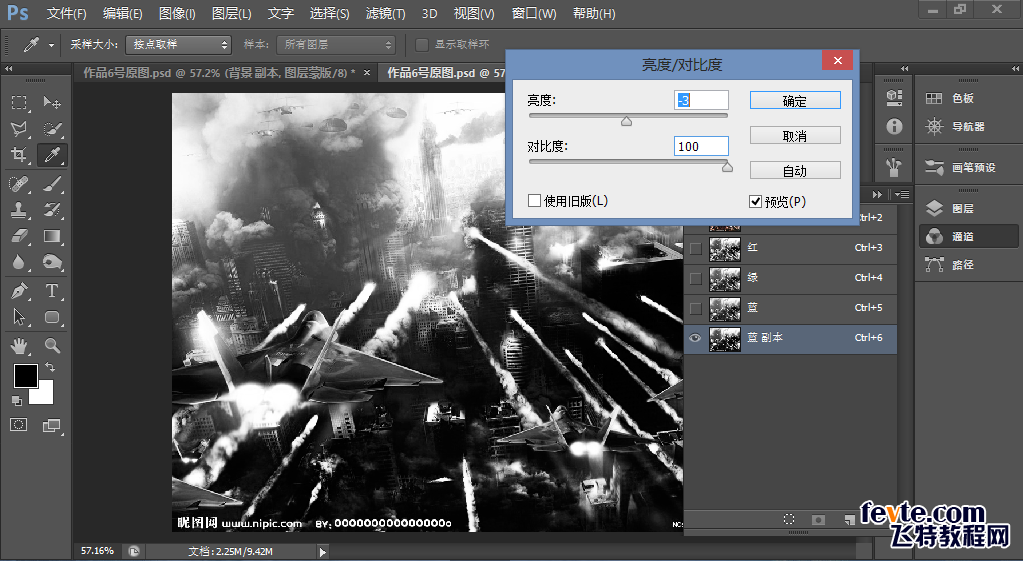Open 图像(I) menu
Image resolution: width=1023 pixels, height=561 pixels.
click(x=177, y=13)
